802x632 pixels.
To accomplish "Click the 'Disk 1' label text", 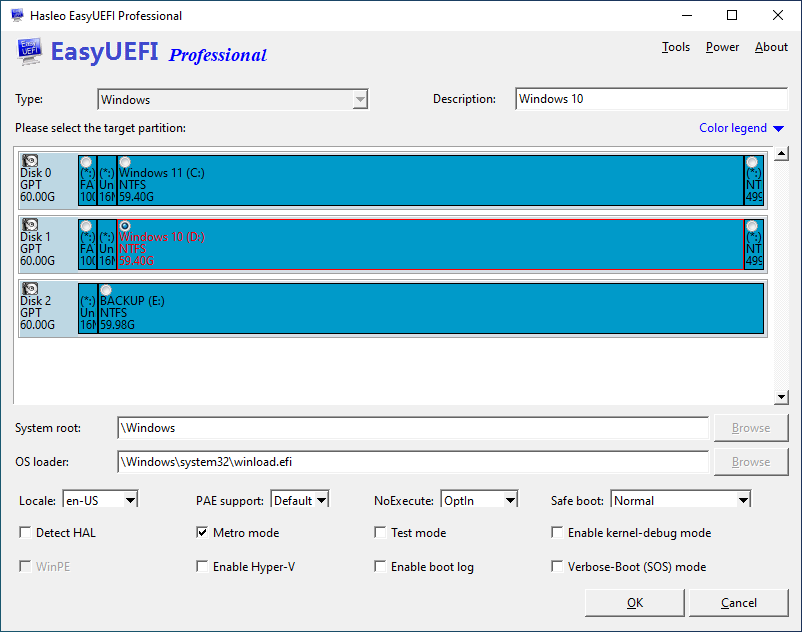I will point(35,237).
